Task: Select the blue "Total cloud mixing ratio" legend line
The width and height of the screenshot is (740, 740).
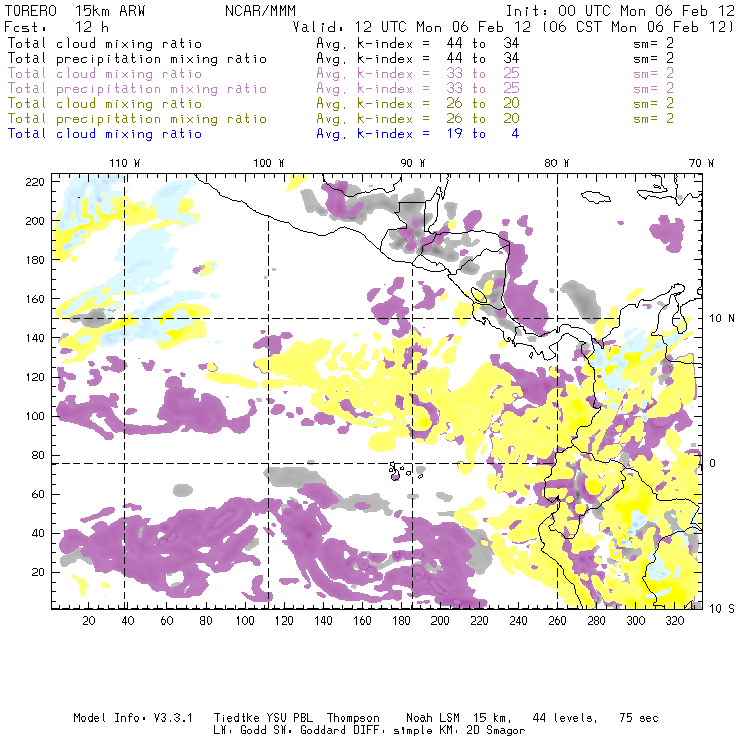Action: click(105, 134)
